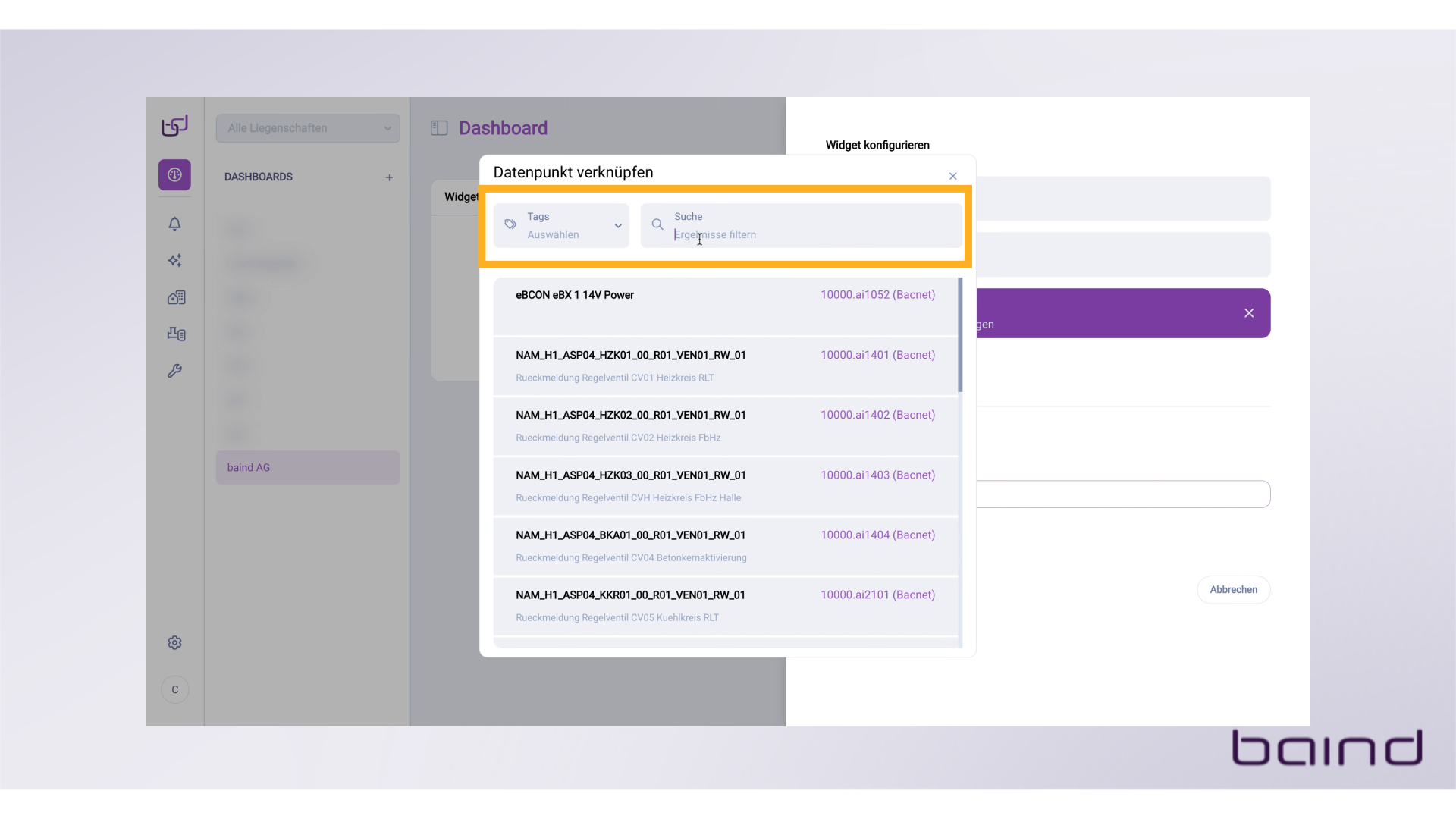Click the devices list icon in sidebar
The height and width of the screenshot is (819, 1456).
coord(176,334)
